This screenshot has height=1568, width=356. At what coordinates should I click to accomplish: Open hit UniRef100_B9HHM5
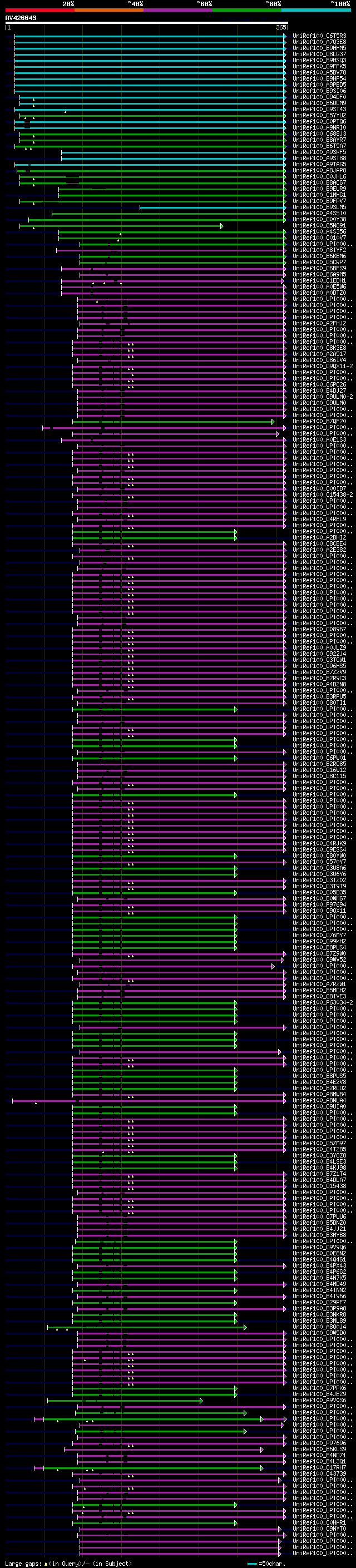(x=319, y=48)
